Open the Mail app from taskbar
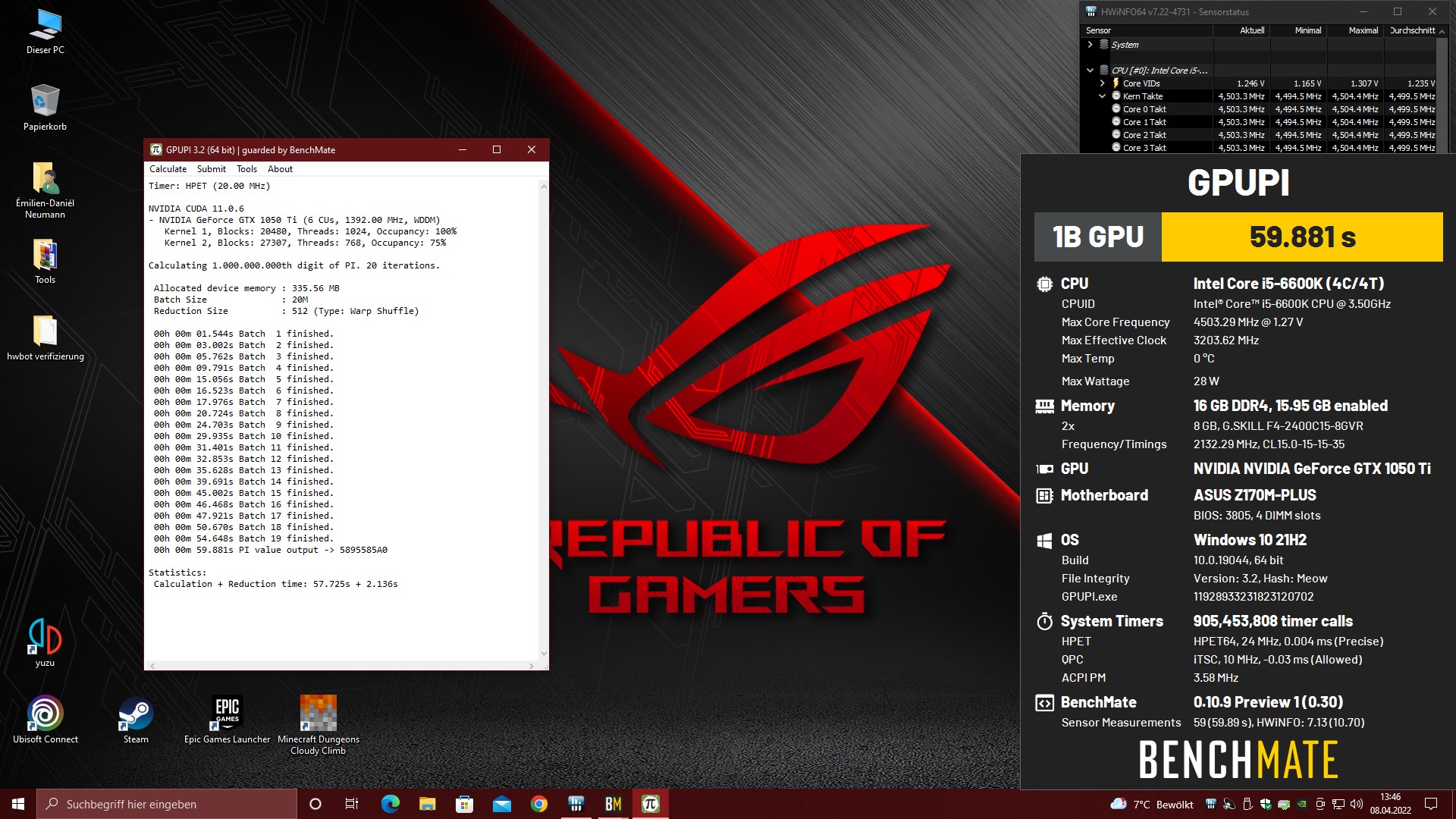This screenshot has width=1456, height=819. [x=501, y=804]
